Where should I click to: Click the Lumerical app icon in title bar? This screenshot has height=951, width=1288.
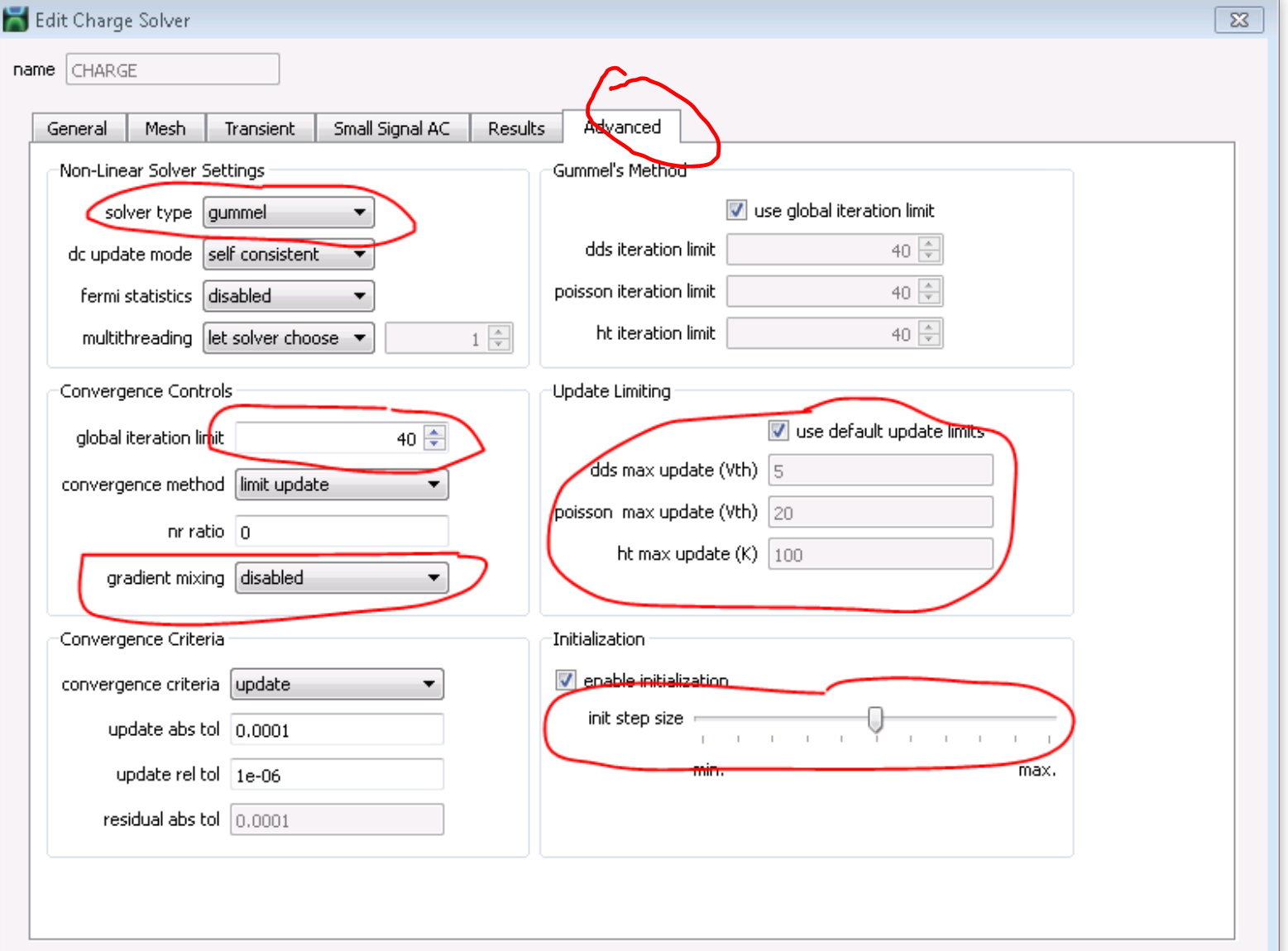15,19
